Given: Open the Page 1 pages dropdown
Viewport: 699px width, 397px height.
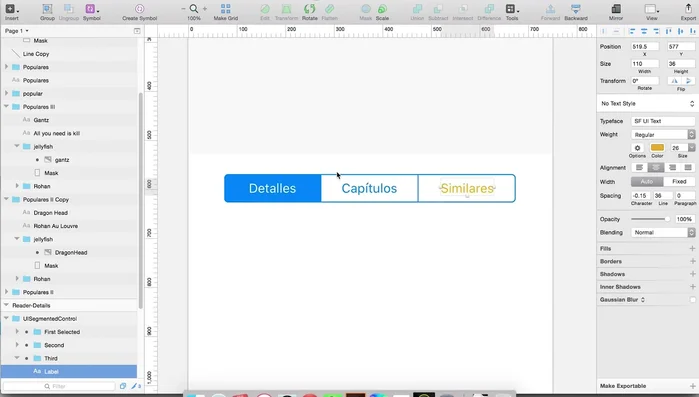Looking at the screenshot, I should [16, 31].
